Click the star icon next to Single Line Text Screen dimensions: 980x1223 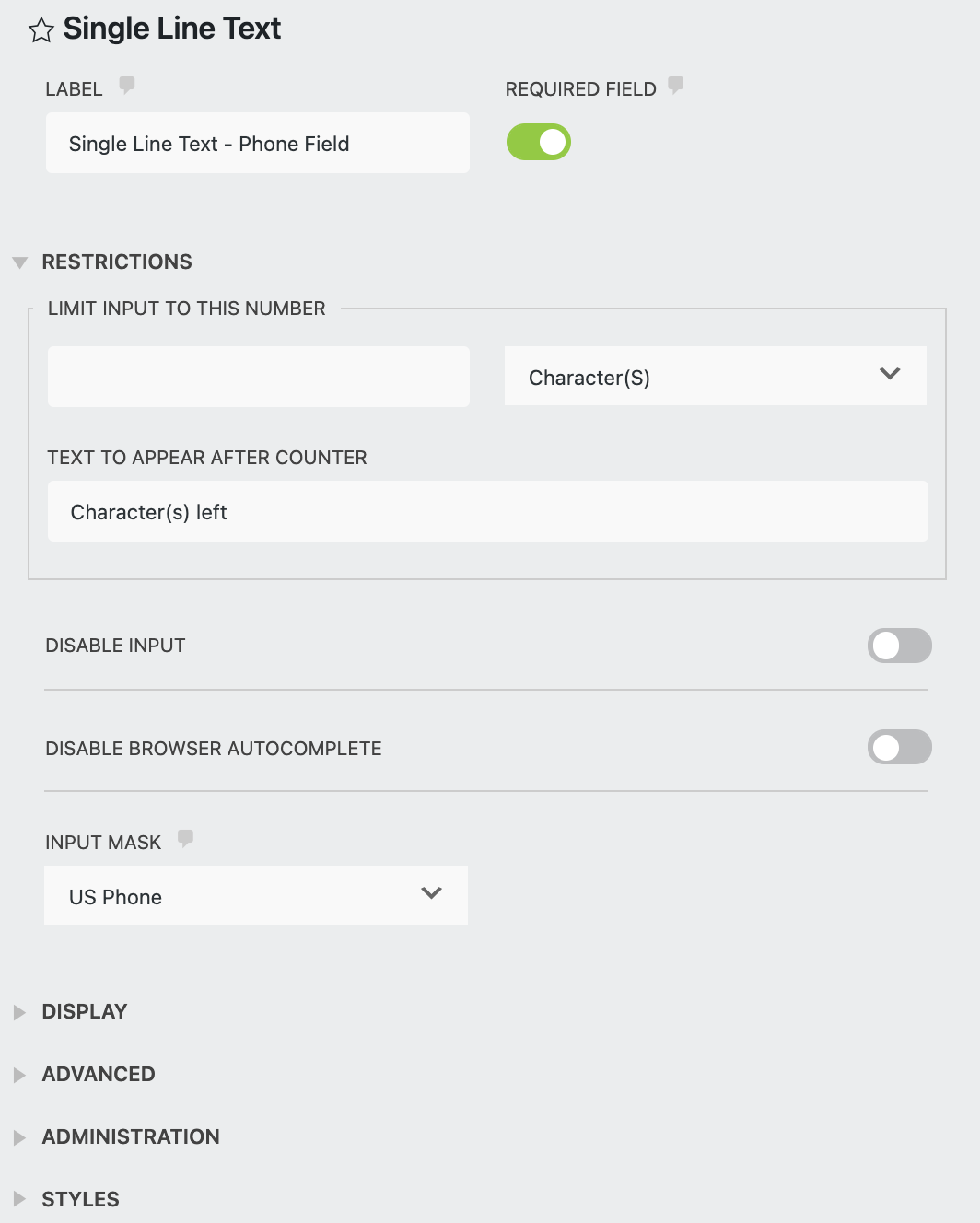[x=41, y=29]
